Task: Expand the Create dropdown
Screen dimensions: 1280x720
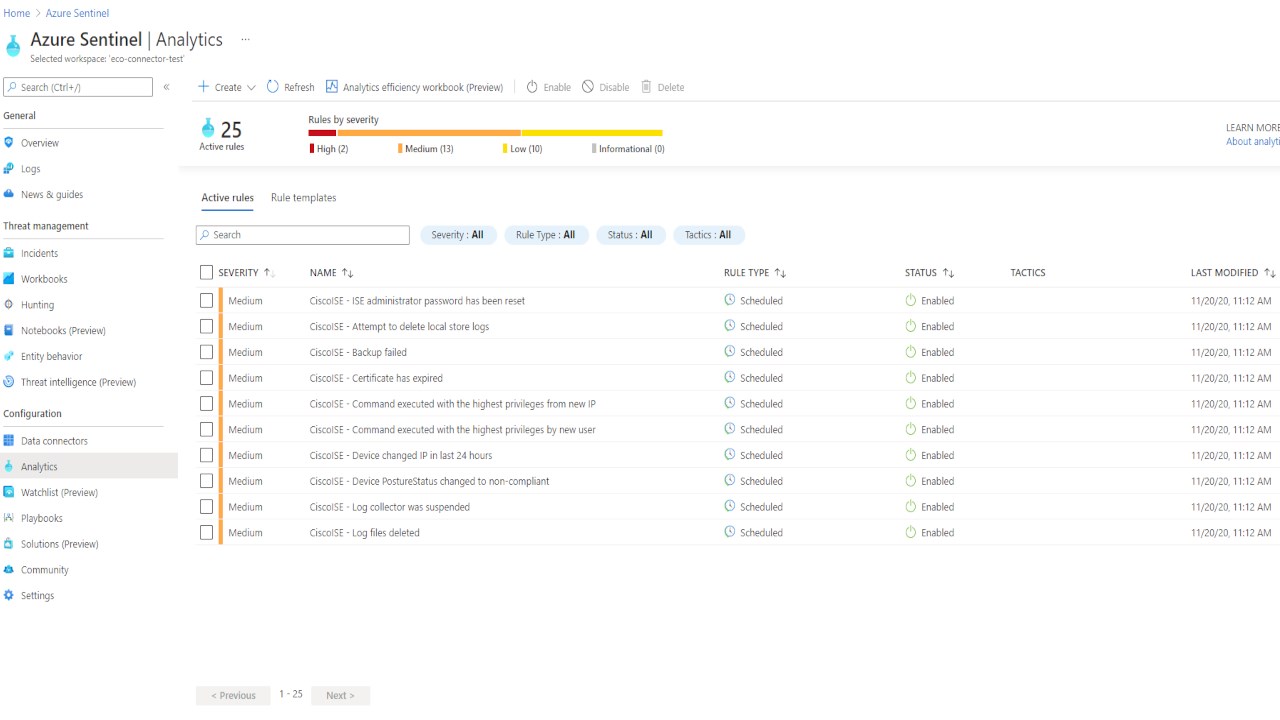Action: tap(227, 87)
